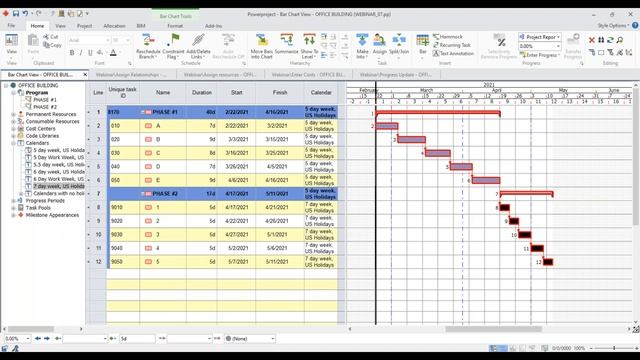The width and height of the screenshot is (640, 360).
Task: Toggle Underline formatting
Action: pos(90,53)
